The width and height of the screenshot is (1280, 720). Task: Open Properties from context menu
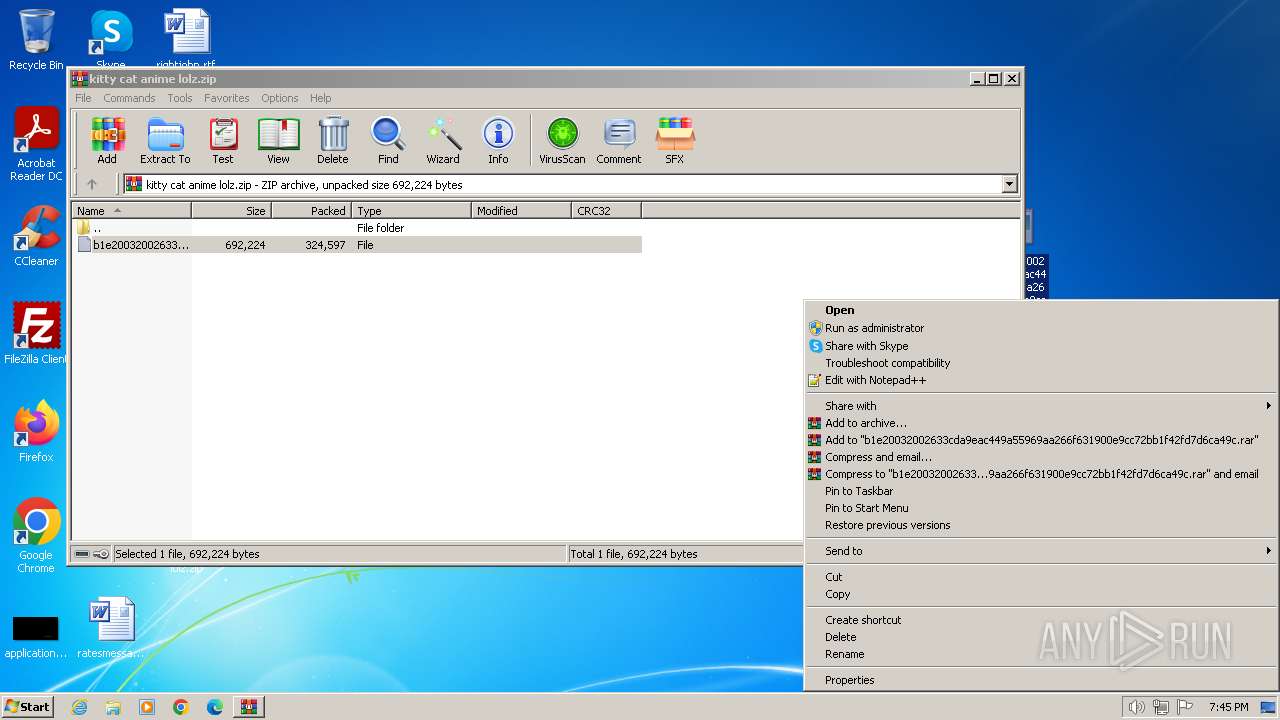1040,680
